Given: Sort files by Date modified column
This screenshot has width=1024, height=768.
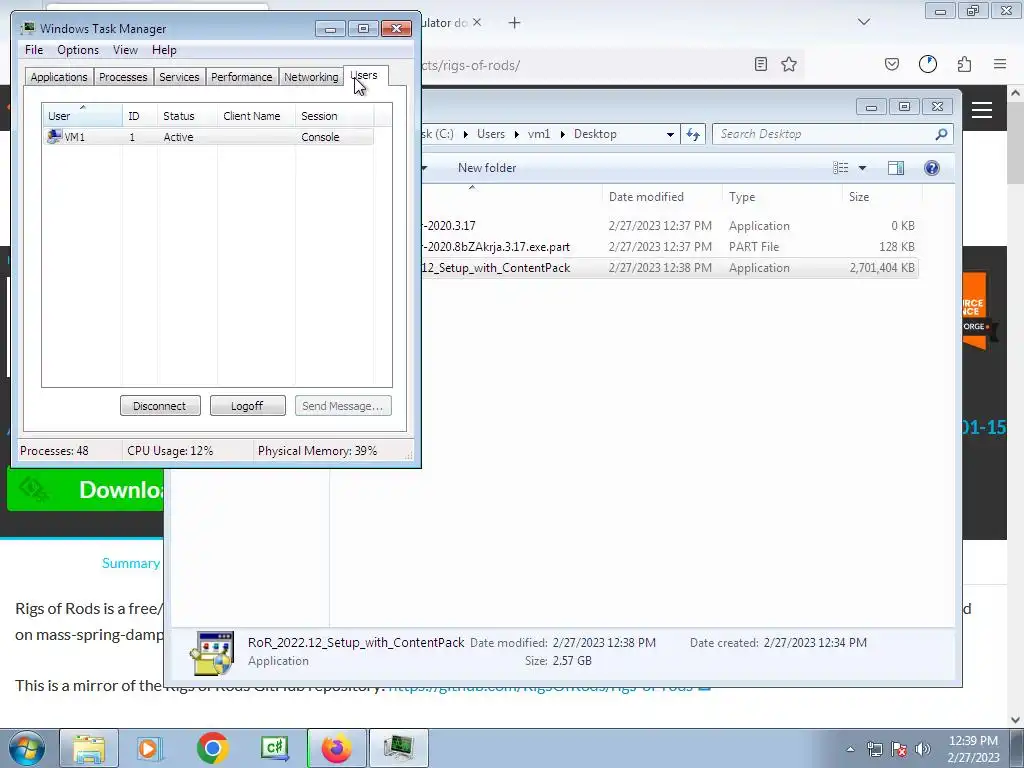Looking at the screenshot, I should click(662, 197).
